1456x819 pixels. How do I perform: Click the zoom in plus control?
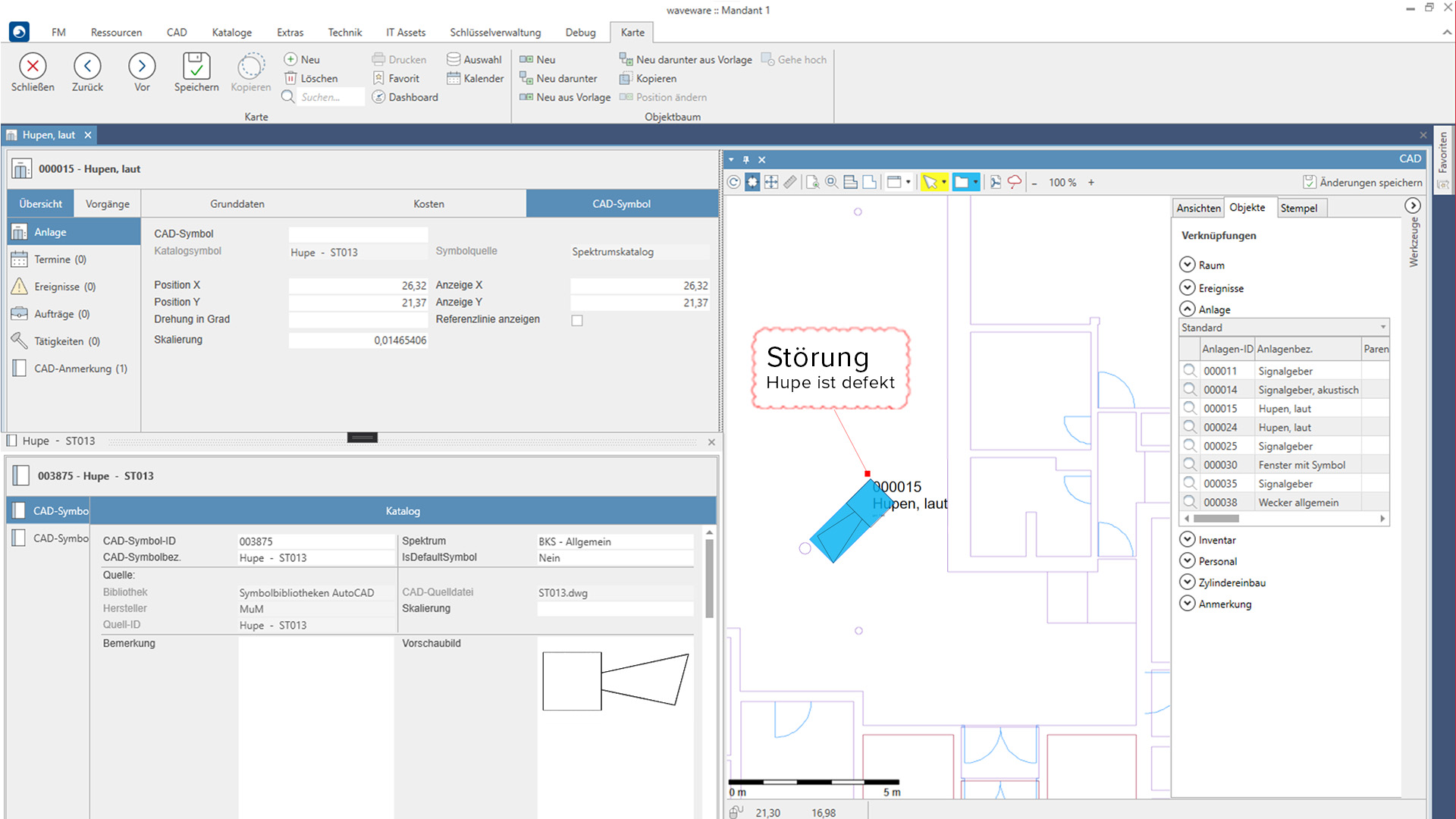tap(1091, 182)
